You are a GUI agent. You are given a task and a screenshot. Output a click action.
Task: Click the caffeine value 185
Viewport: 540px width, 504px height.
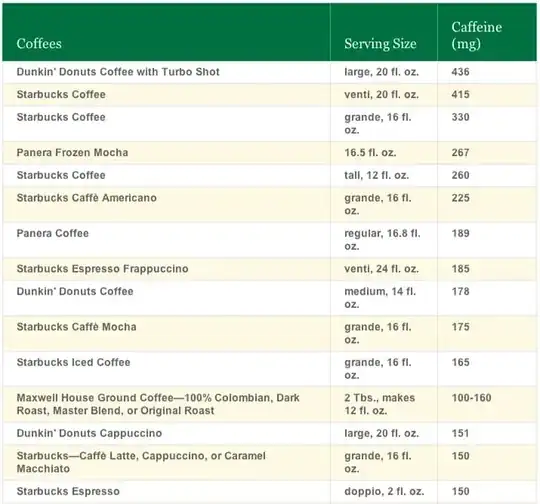(460, 269)
